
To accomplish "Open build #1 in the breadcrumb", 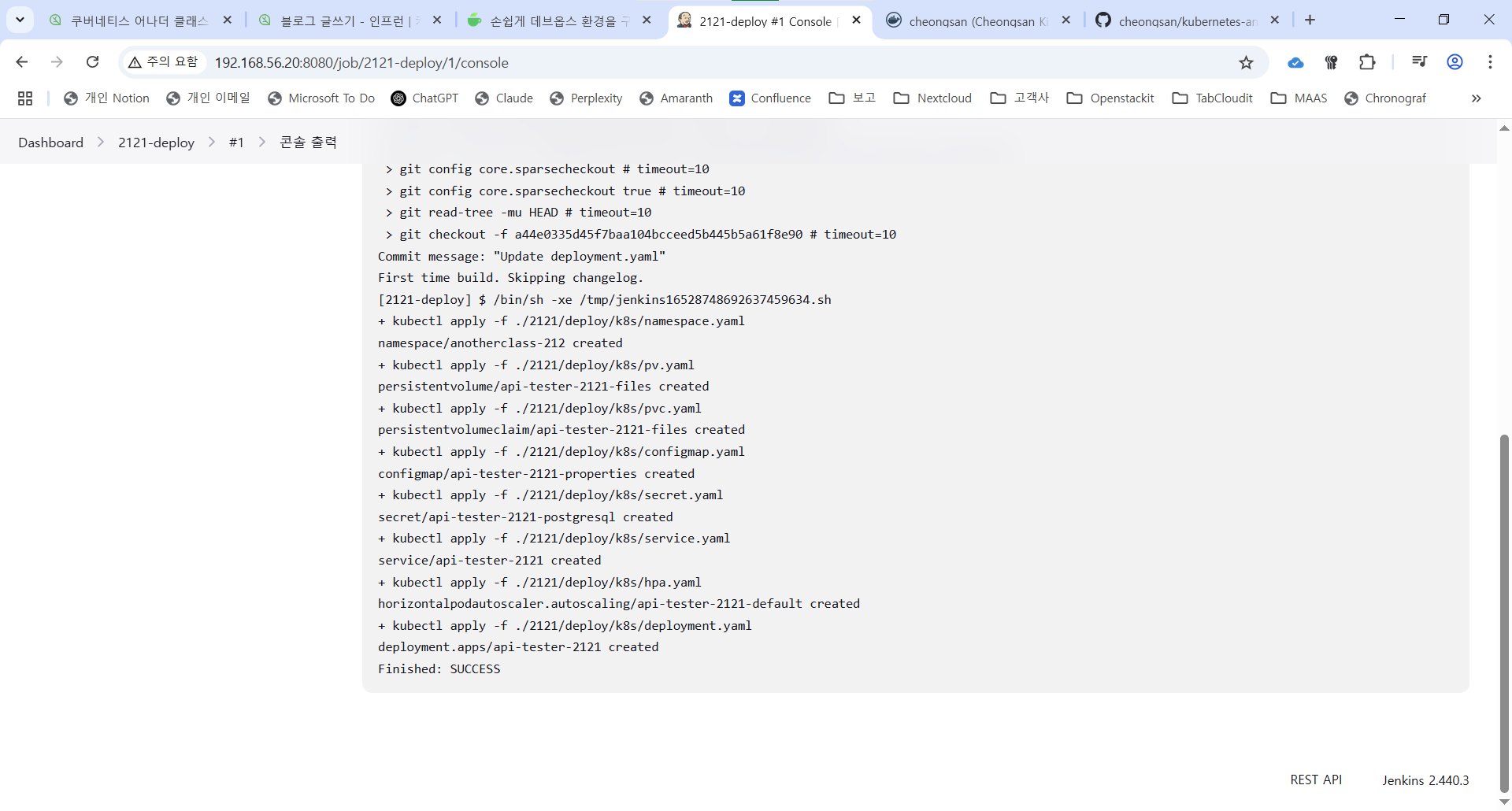I will pyautogui.click(x=236, y=143).
